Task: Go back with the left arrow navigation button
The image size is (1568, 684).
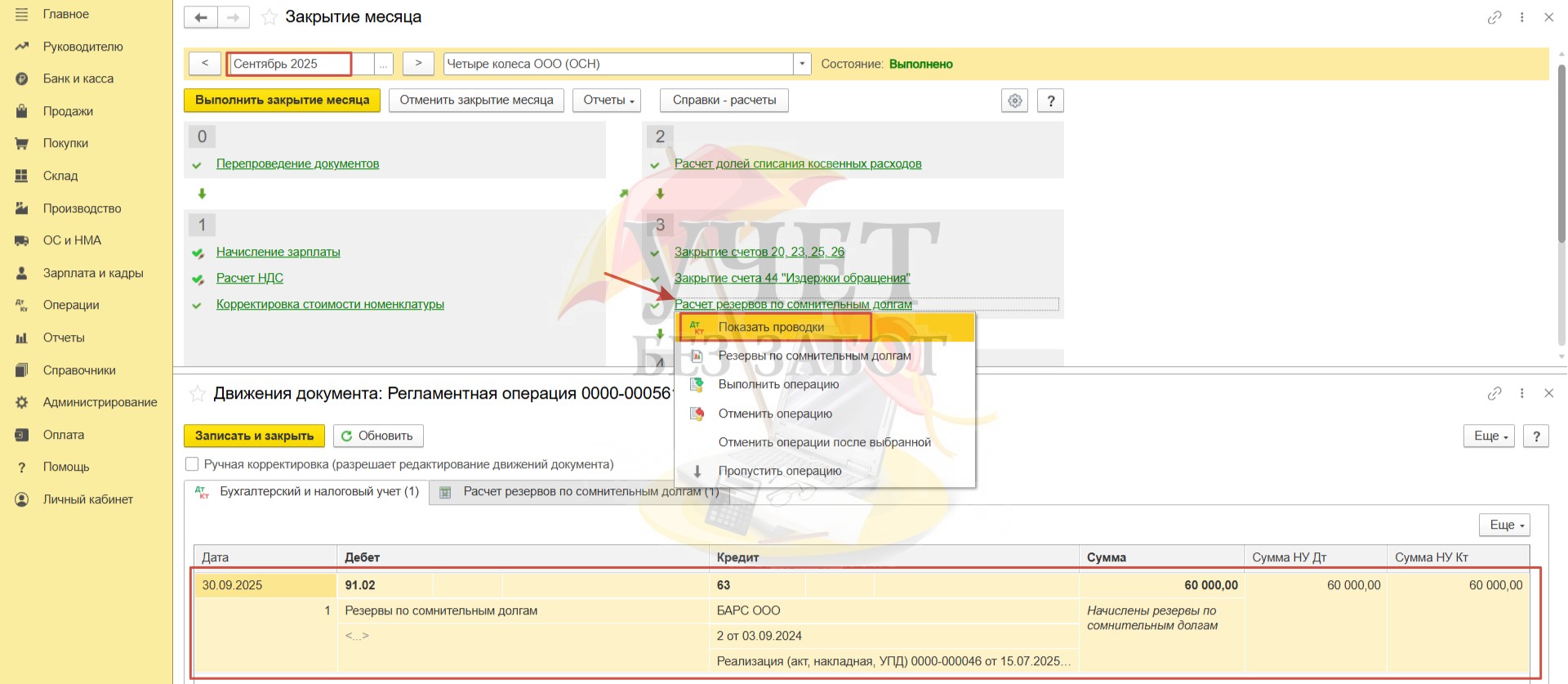Action: 201,17
